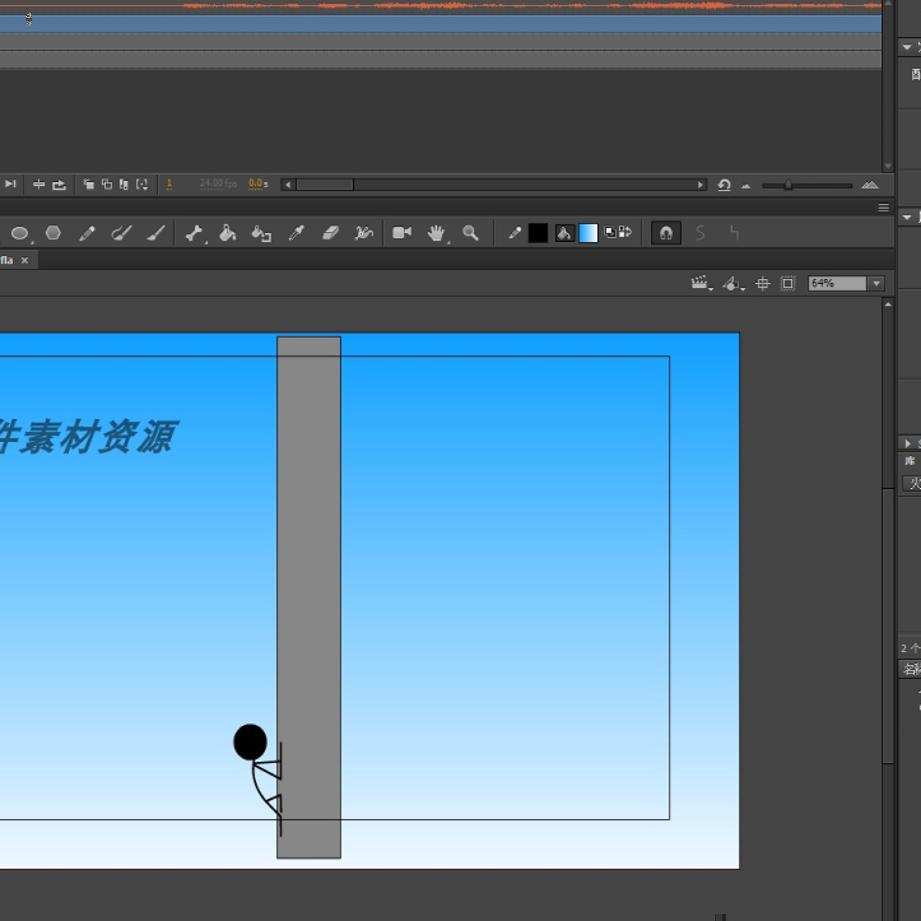The width and height of the screenshot is (921, 921).
Task: Expand the collapsed panel above the Library tab
Action: [x=908, y=443]
